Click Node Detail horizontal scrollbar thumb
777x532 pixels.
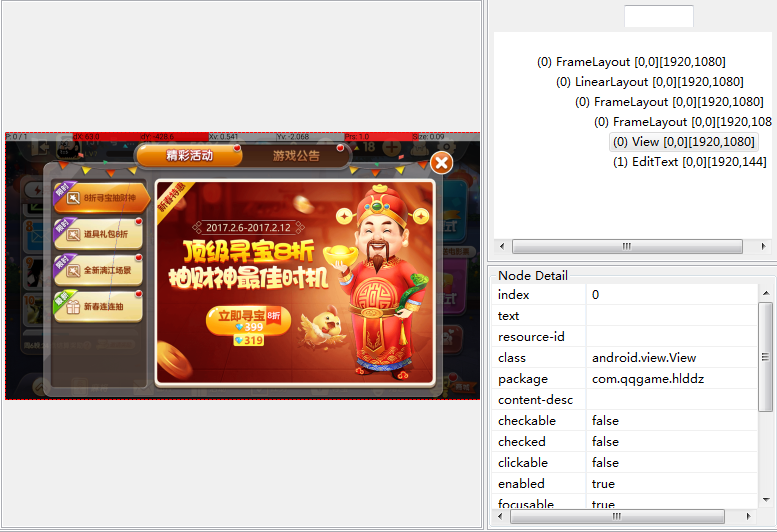[617, 516]
